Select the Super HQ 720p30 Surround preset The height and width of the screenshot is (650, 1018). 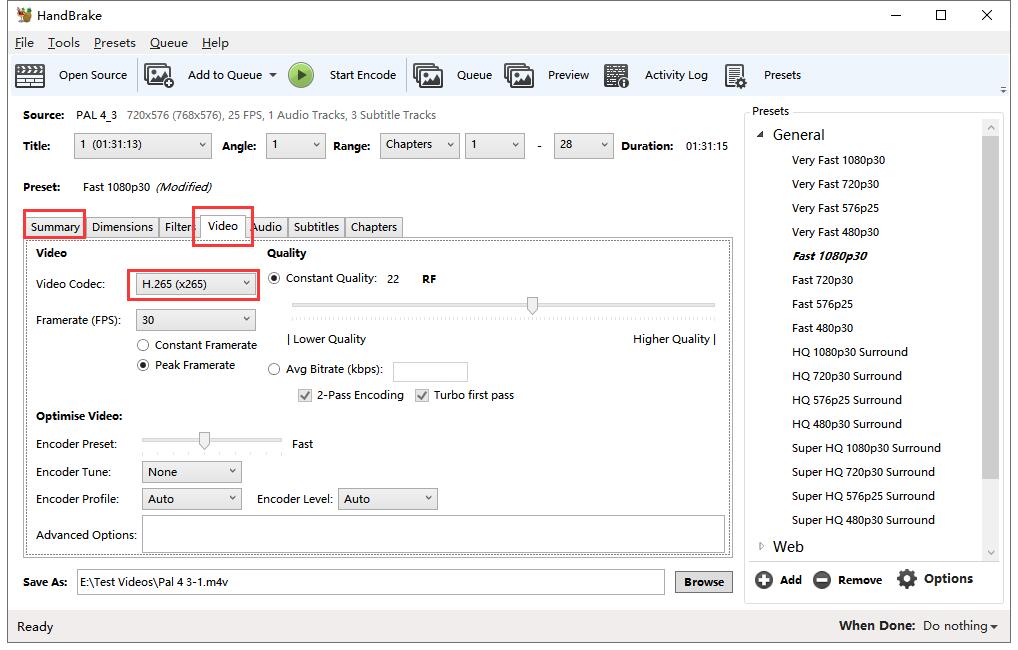tap(863, 472)
